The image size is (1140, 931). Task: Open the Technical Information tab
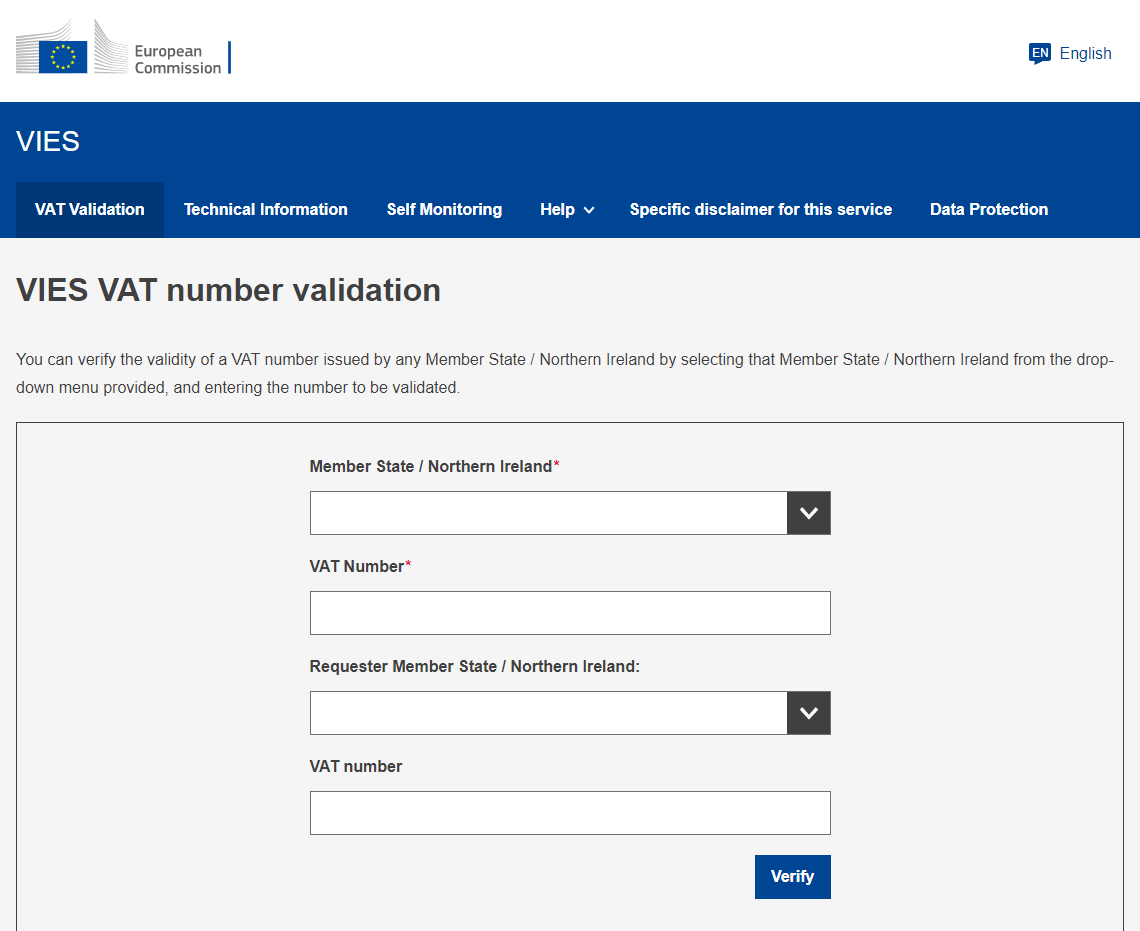click(x=266, y=210)
